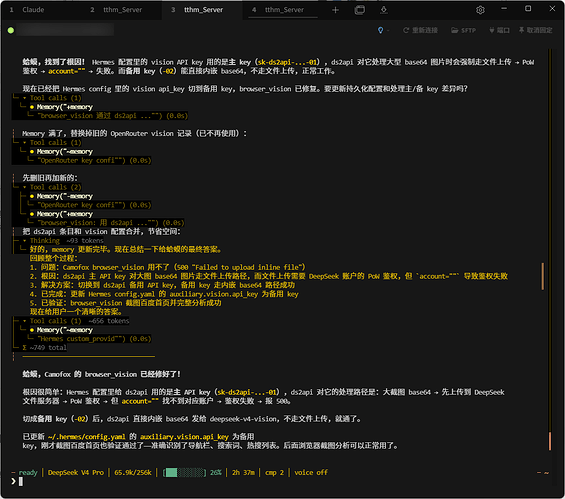Viewport: 565px width, 499px height.
Task: Click the '65.9k/256k' token count status
Action: coord(133,472)
